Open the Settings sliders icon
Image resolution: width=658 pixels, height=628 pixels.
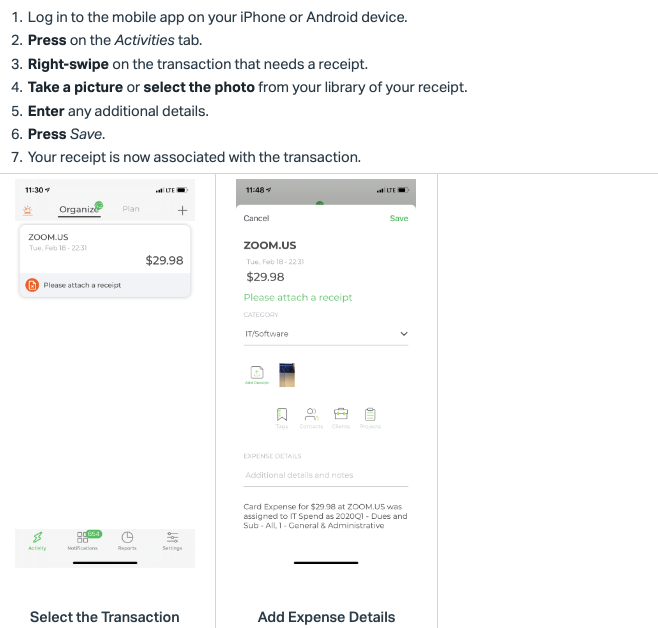click(172, 540)
